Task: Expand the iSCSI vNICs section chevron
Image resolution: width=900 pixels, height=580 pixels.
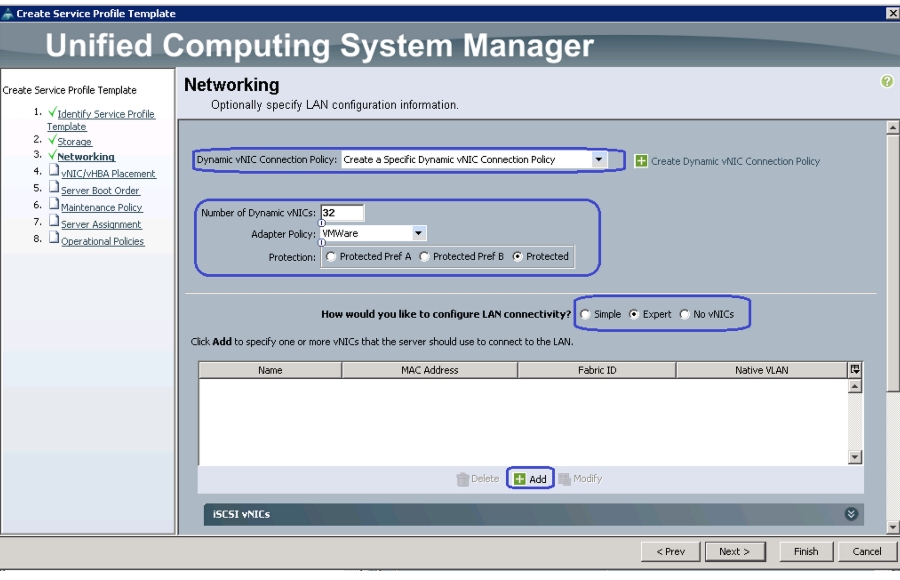Action: [851, 514]
